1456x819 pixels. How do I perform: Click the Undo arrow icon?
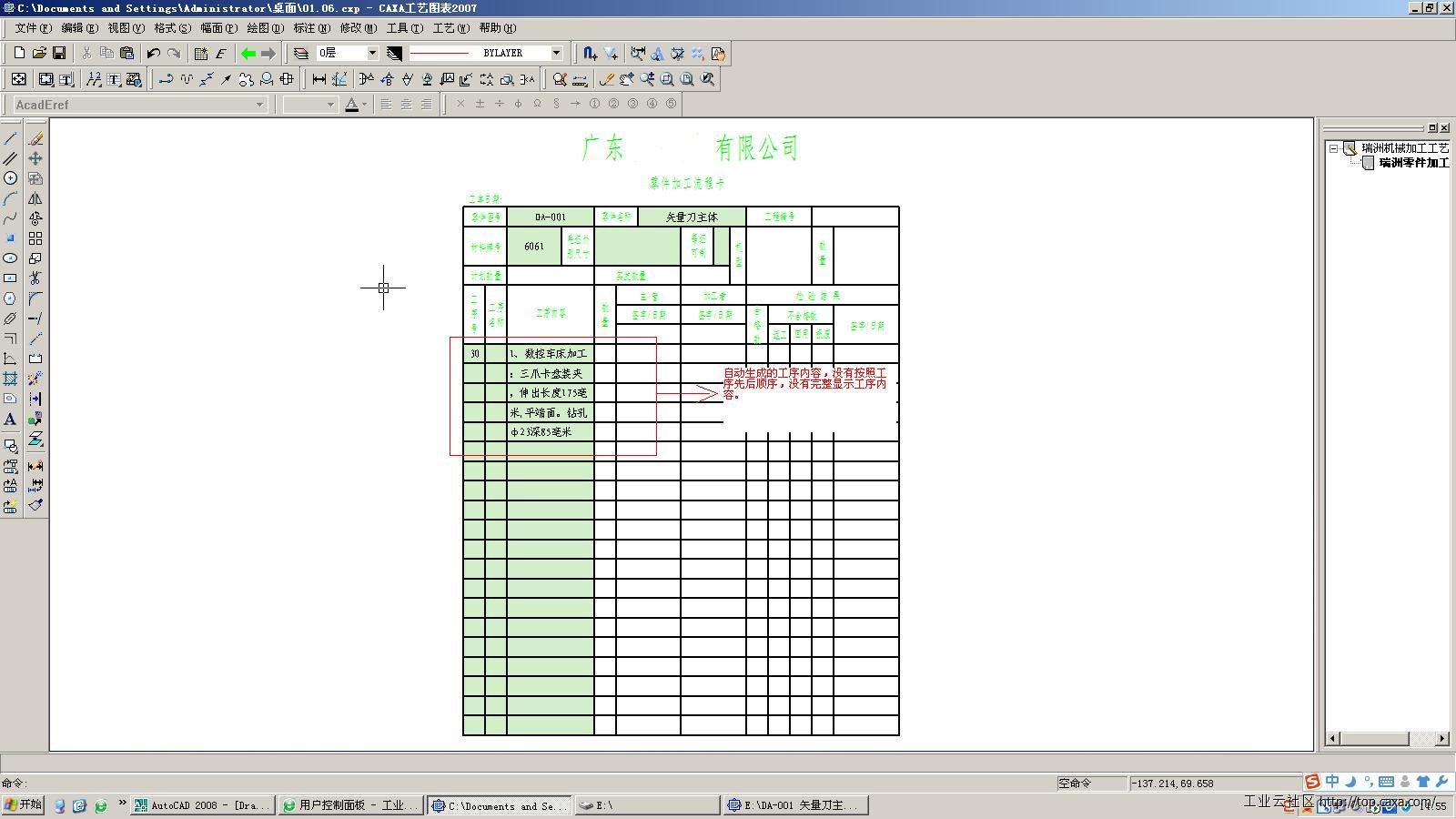pyautogui.click(x=153, y=54)
